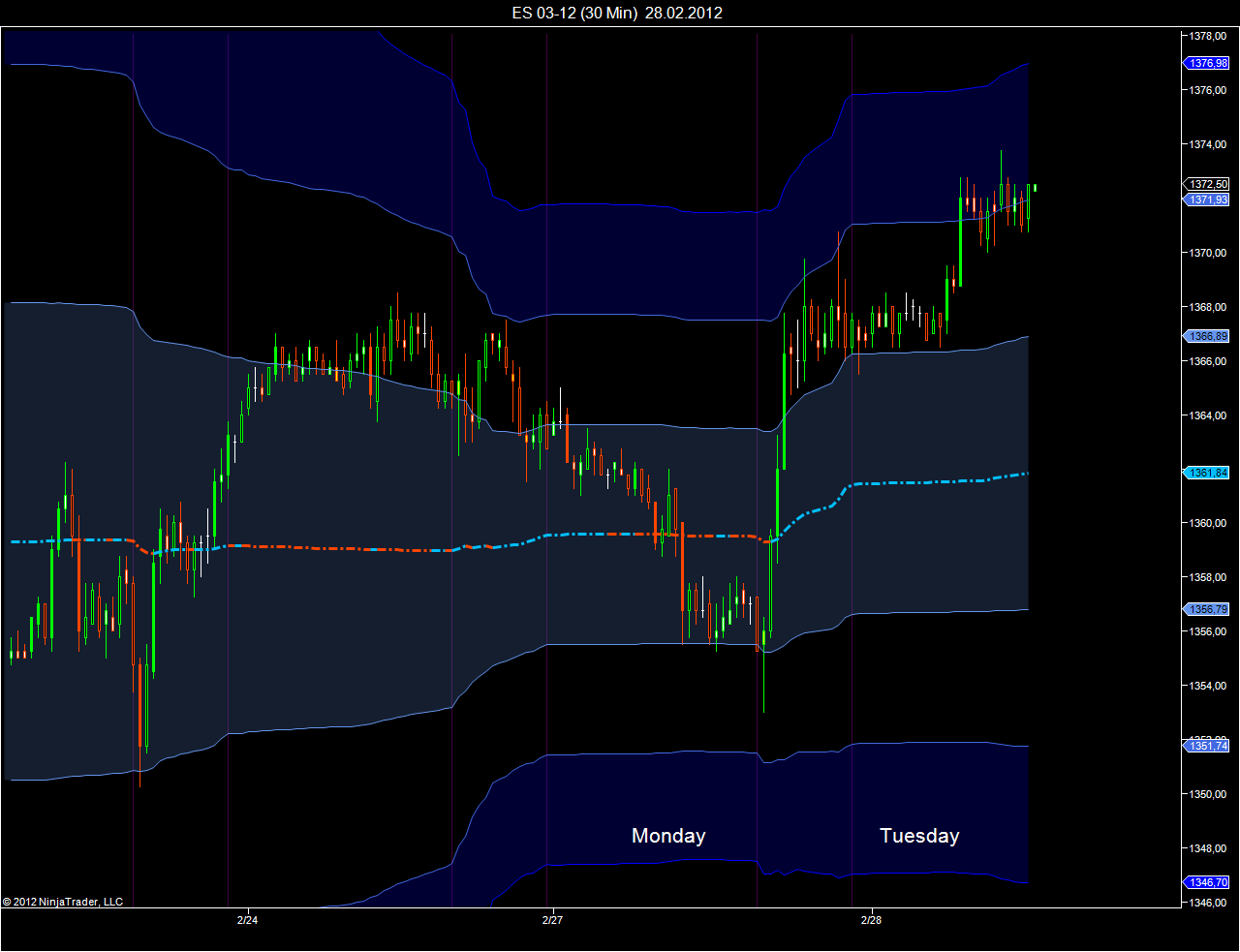
Task: Click the 1356,79 price marker
Action: tap(1207, 609)
